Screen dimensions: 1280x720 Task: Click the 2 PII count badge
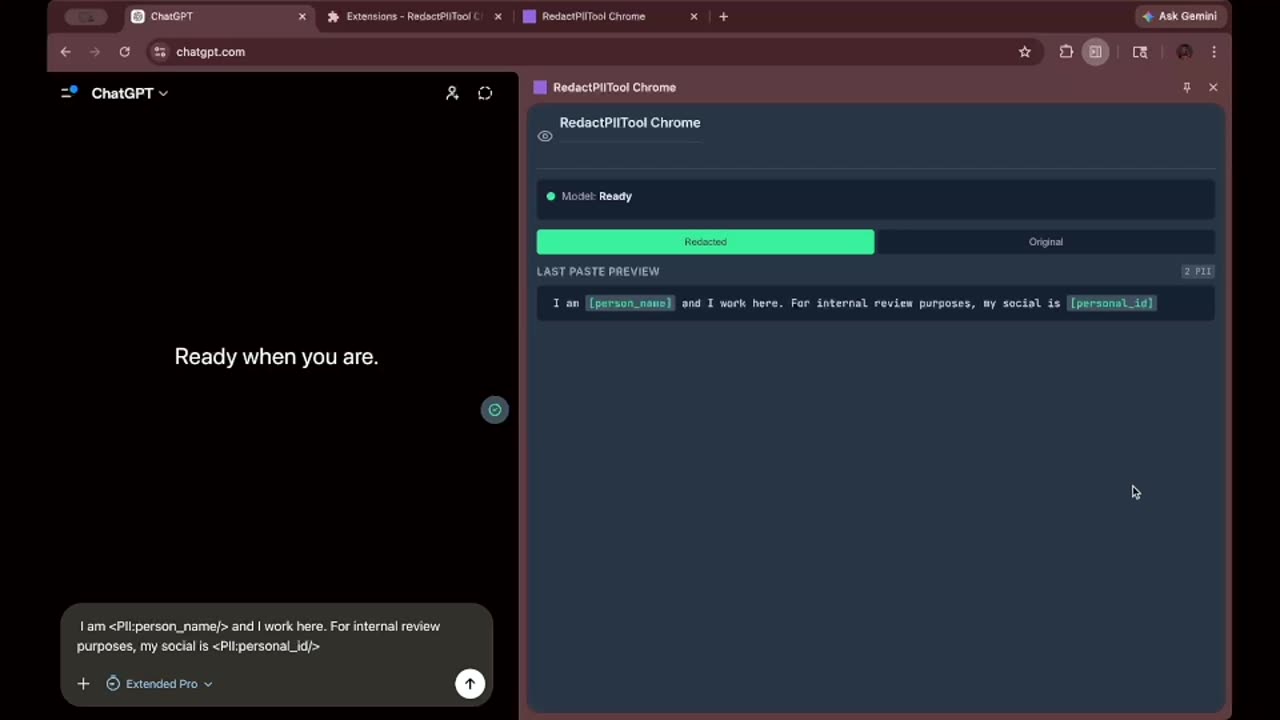click(x=1198, y=271)
